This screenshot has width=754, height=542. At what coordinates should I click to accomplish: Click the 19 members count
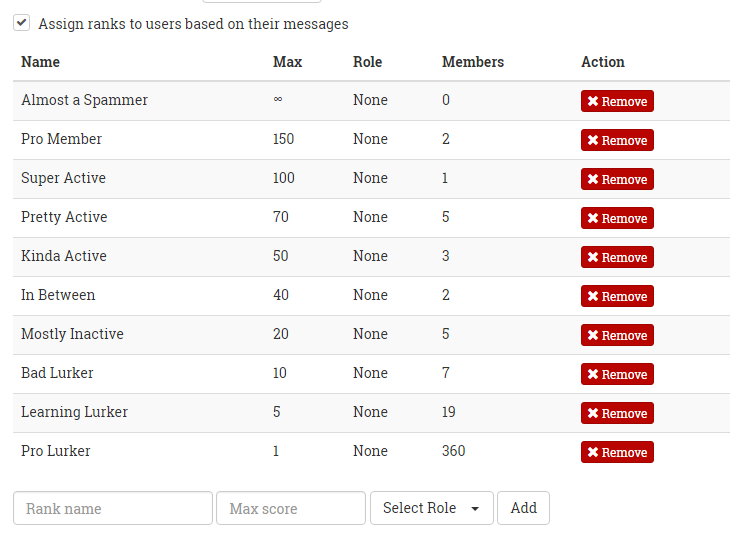coord(449,412)
